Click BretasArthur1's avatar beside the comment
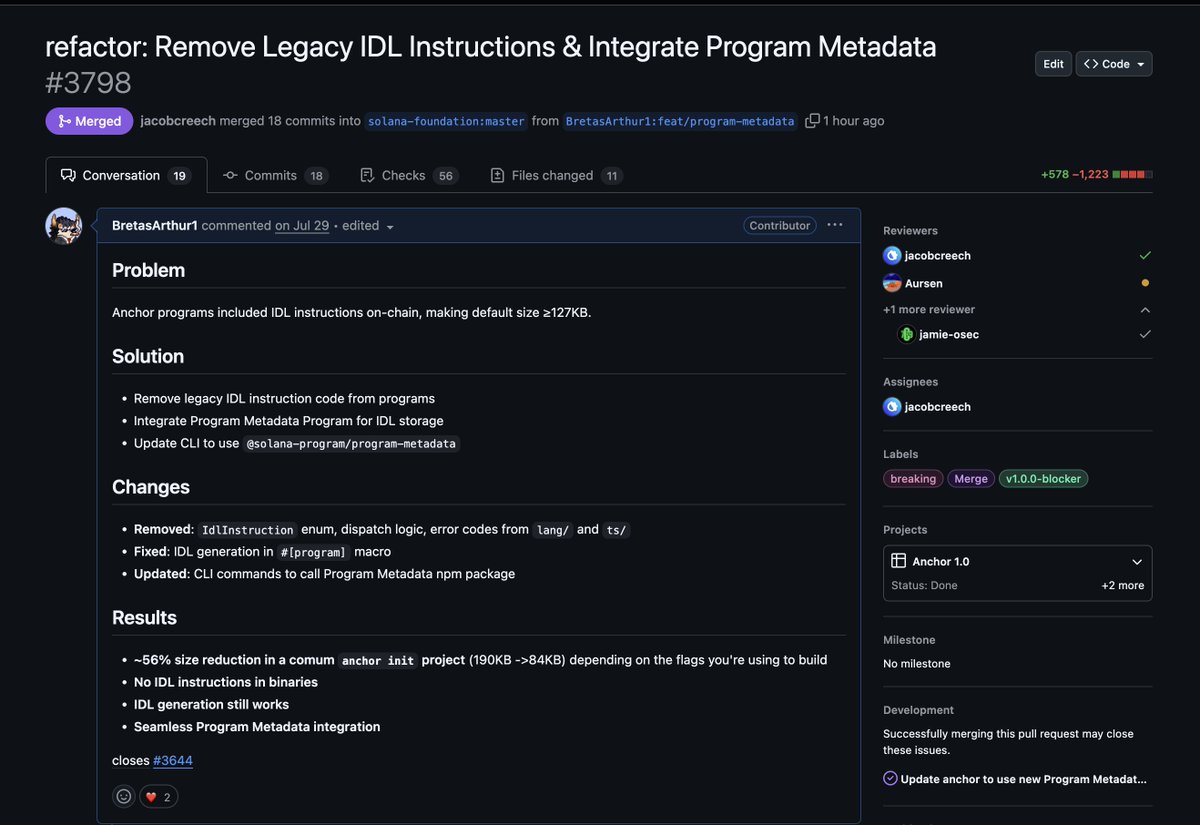Screen dimensions: 1200x825 (64, 226)
